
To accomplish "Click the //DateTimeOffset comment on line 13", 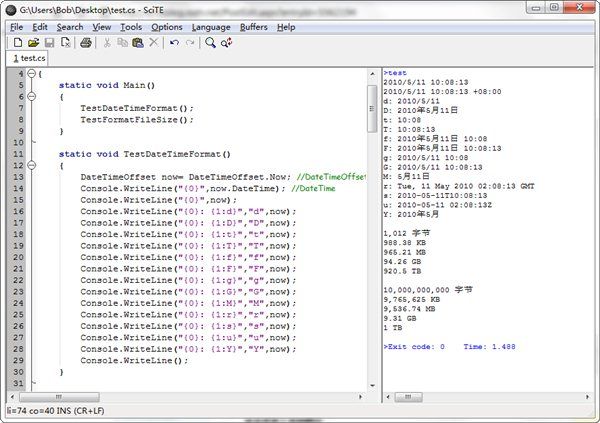I will tap(331, 177).
